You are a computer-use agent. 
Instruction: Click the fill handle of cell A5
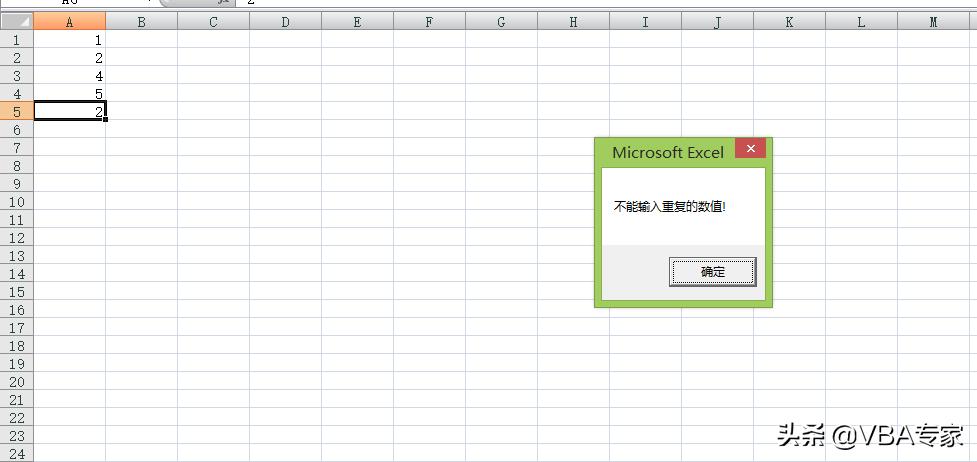[106, 119]
